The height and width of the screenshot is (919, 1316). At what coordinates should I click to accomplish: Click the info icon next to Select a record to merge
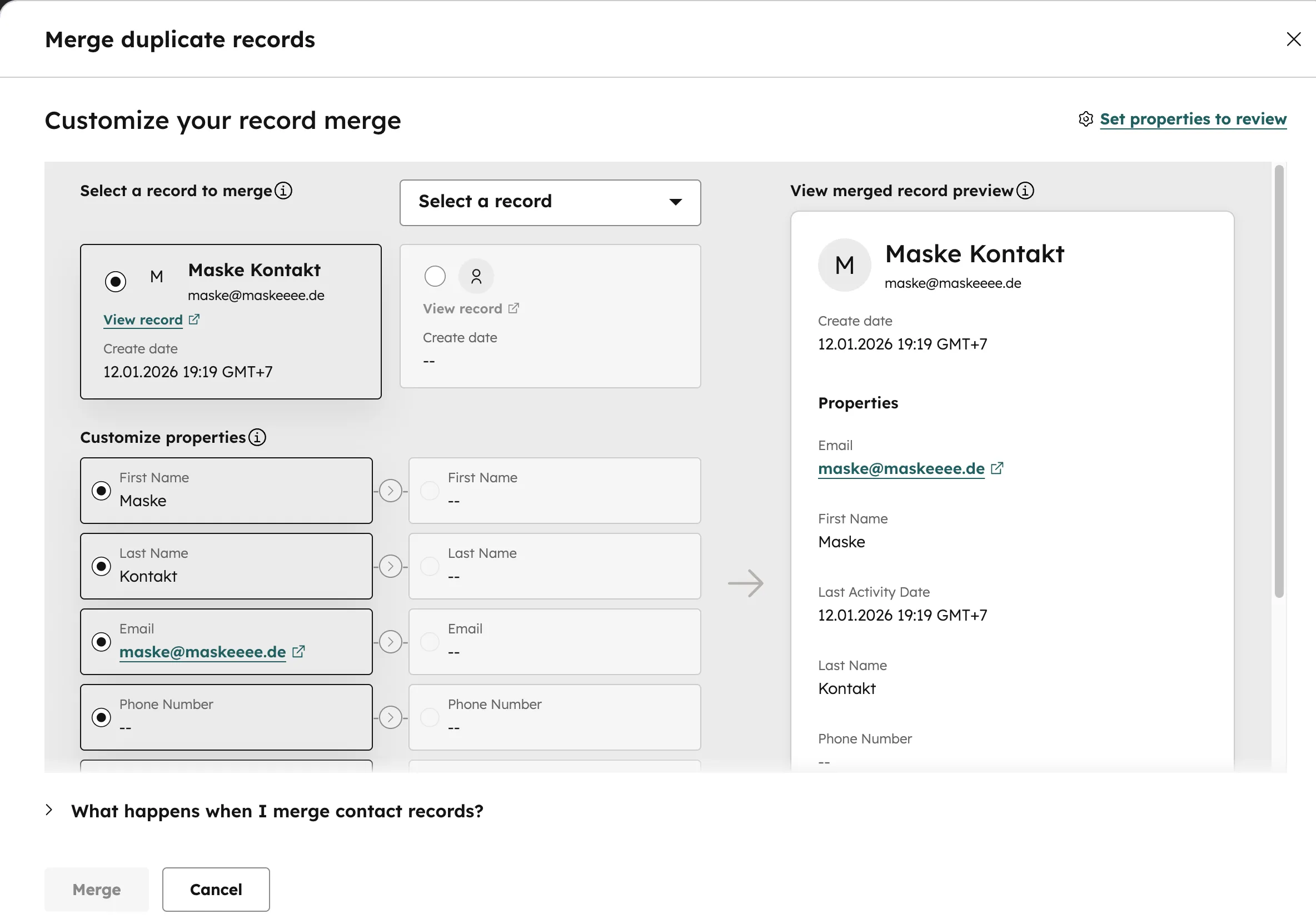[x=283, y=191]
